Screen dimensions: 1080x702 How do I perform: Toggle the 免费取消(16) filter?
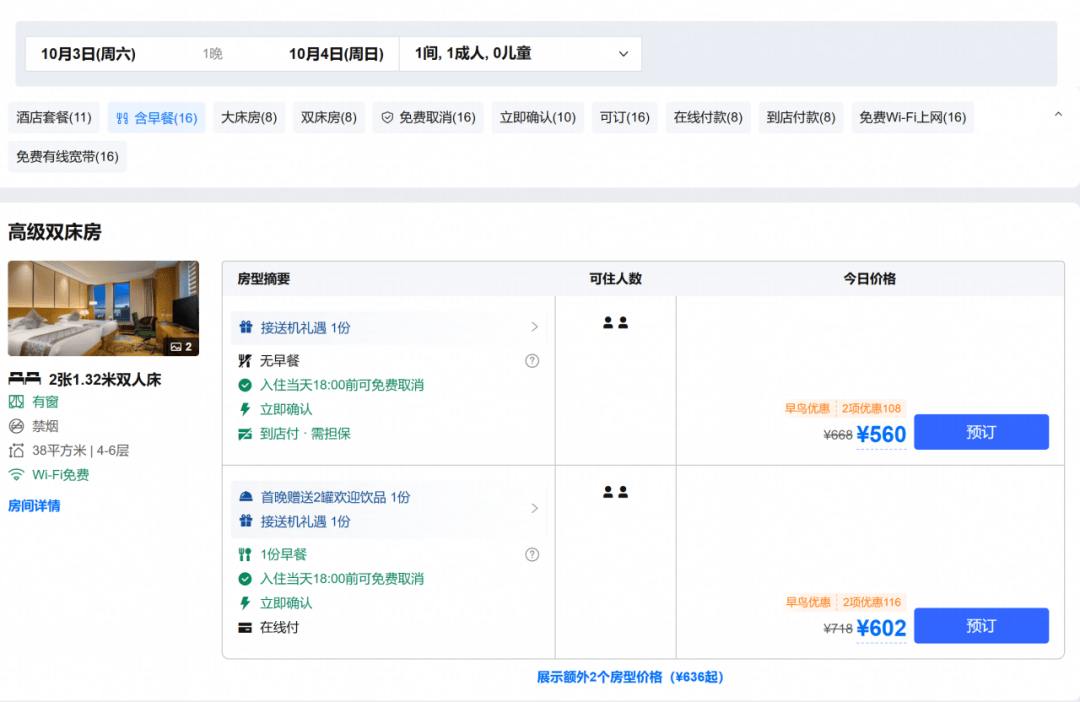pos(428,117)
